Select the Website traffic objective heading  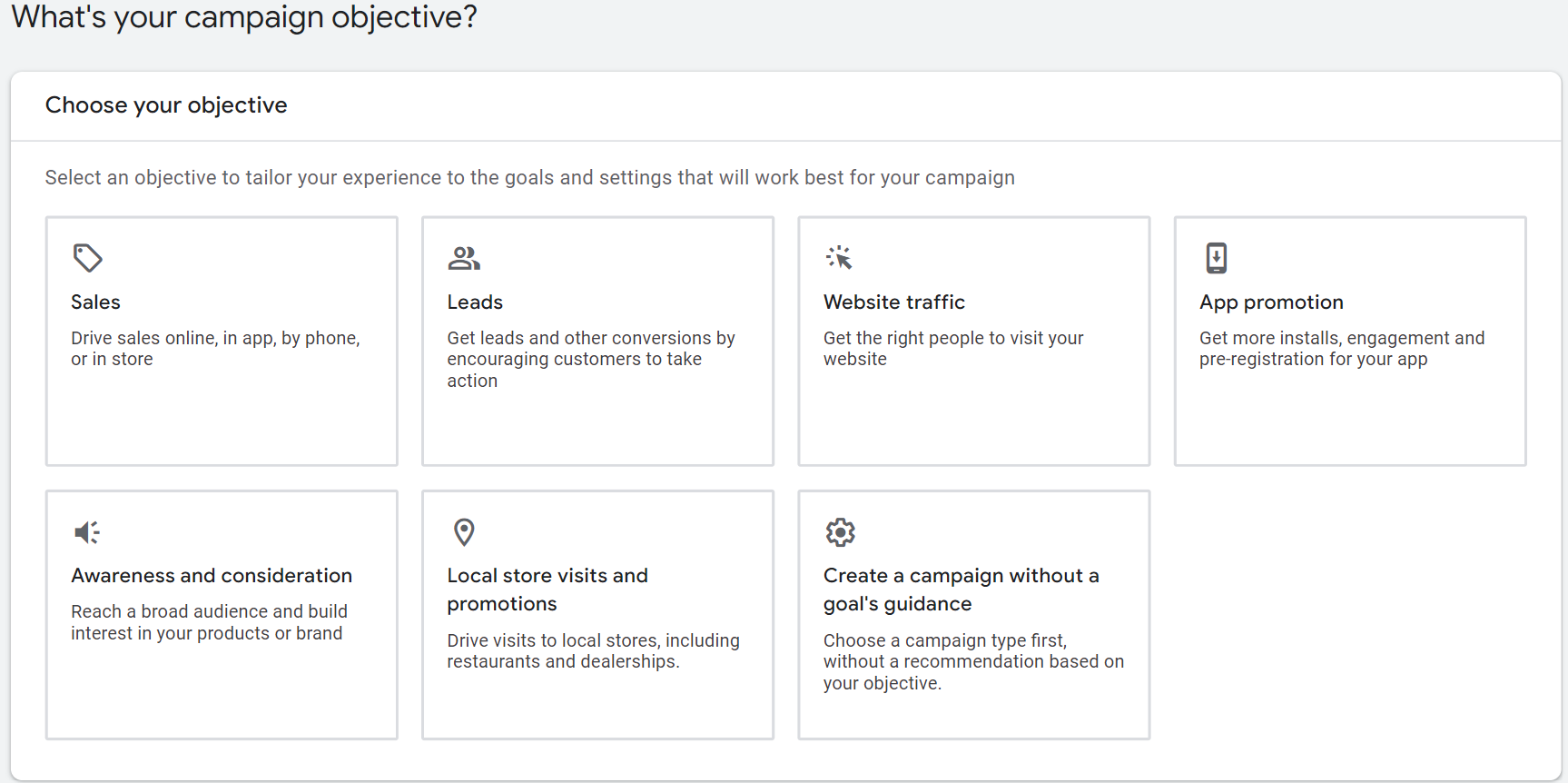(x=893, y=302)
